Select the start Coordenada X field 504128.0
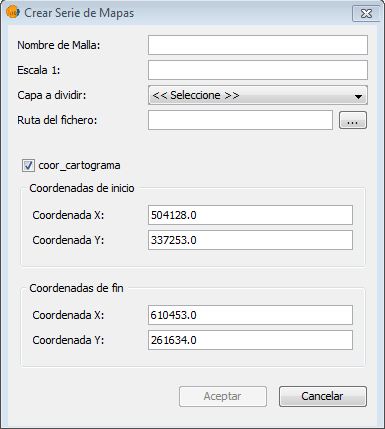Viewport: 385px width, 429px height. [x=250, y=215]
